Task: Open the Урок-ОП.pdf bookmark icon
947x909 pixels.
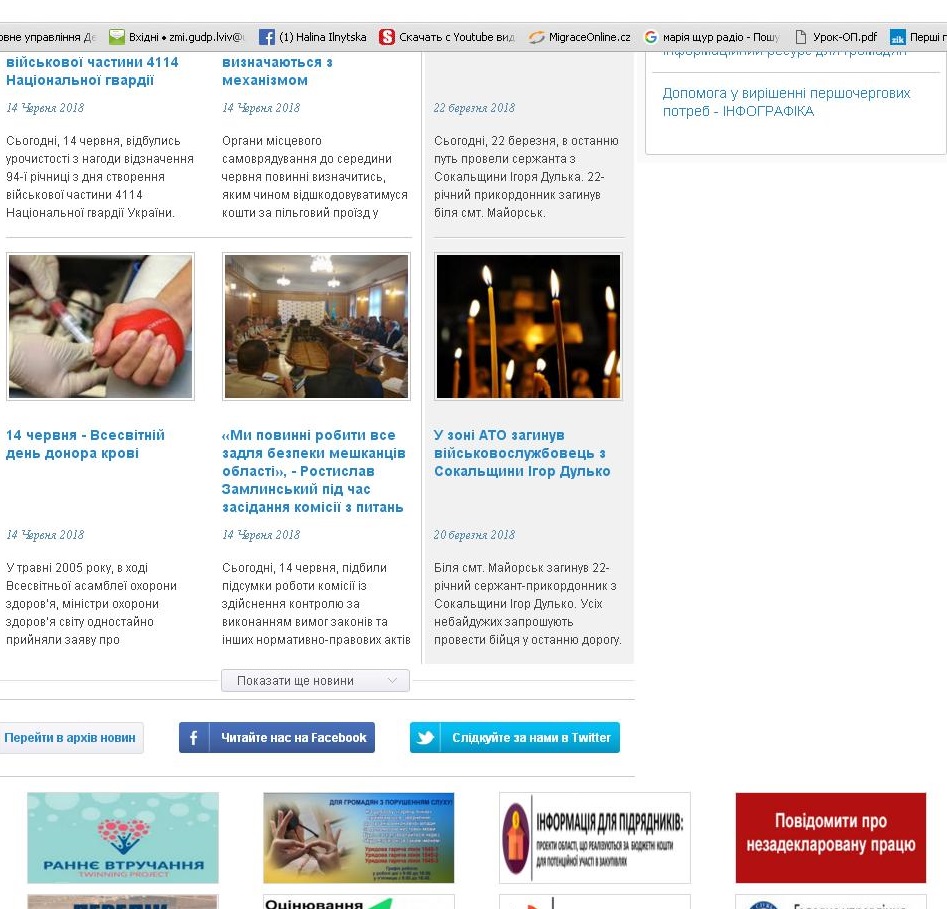Action: [x=800, y=37]
